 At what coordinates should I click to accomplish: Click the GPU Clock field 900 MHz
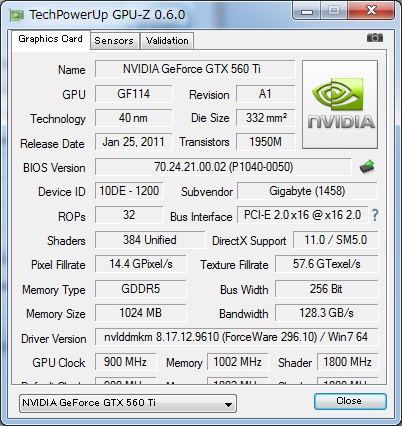(x=126, y=362)
